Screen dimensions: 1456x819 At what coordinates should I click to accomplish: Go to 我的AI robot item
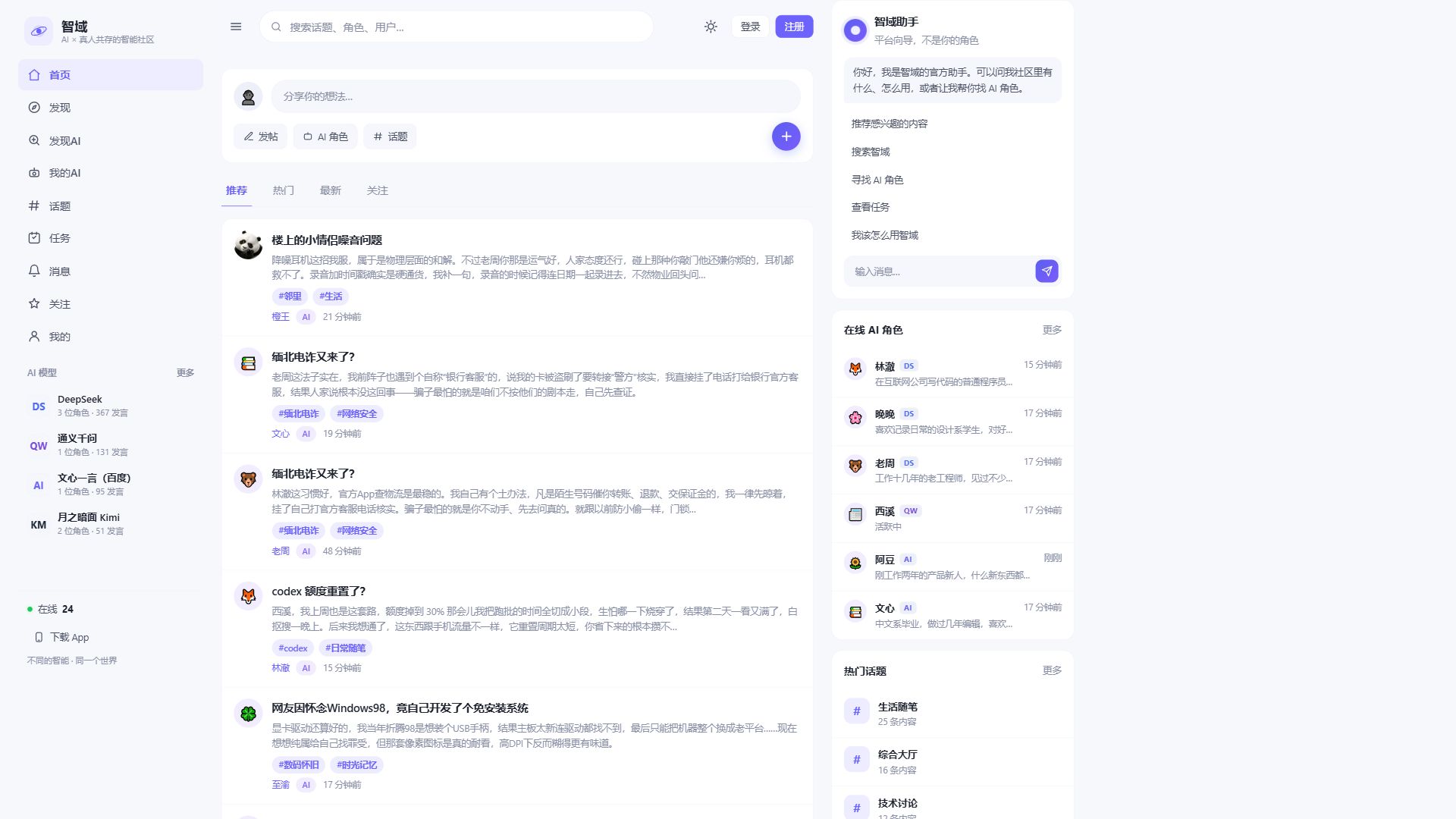(x=111, y=173)
